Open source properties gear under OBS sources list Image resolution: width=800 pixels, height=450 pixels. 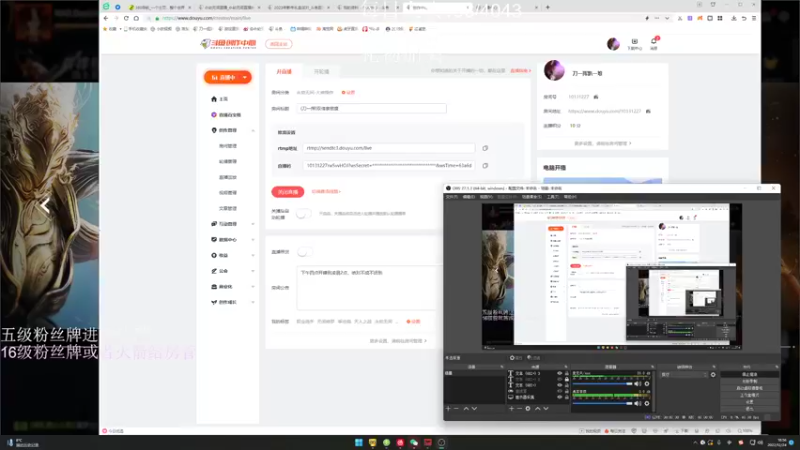(x=528, y=409)
